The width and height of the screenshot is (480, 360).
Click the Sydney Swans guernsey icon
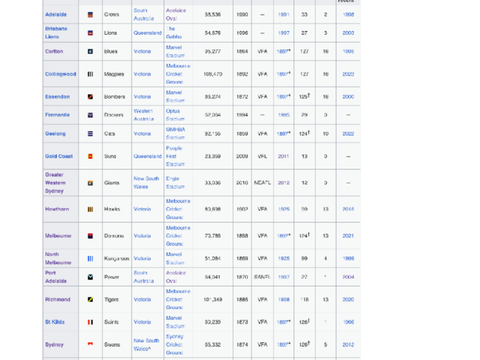(x=90, y=344)
